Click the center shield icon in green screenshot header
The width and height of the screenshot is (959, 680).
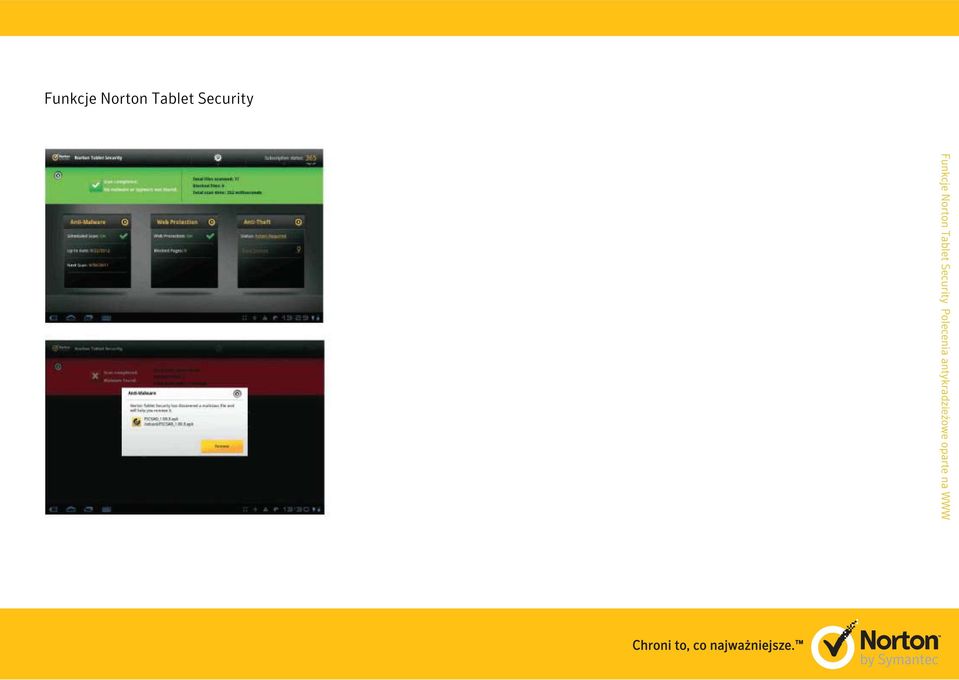click(x=218, y=158)
